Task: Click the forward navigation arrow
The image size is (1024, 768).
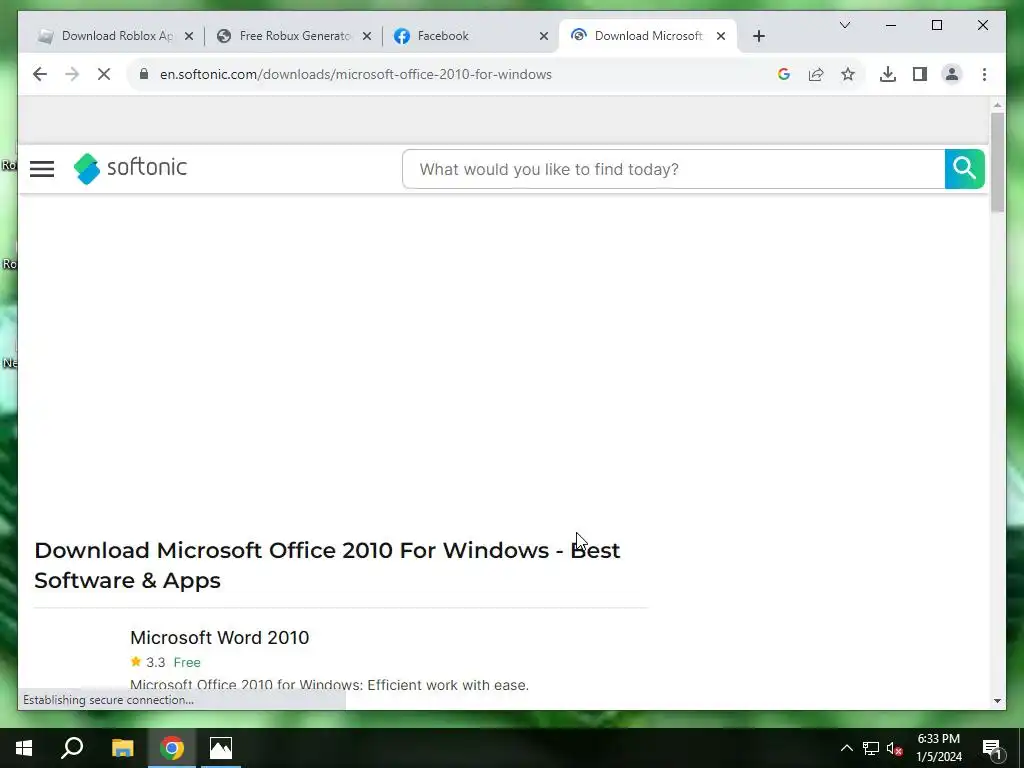Action: point(72,74)
